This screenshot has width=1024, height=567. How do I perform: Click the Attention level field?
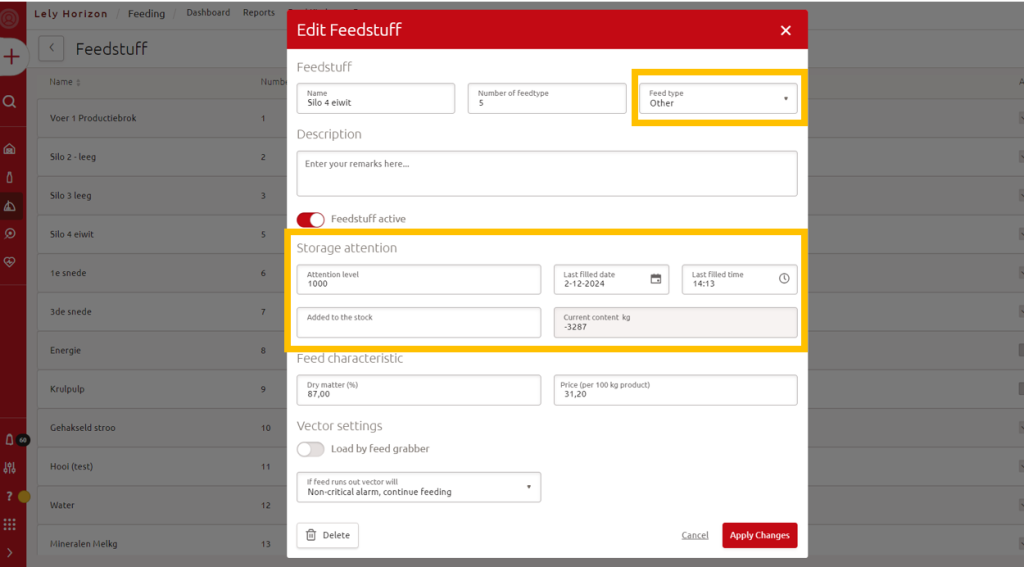tap(419, 279)
